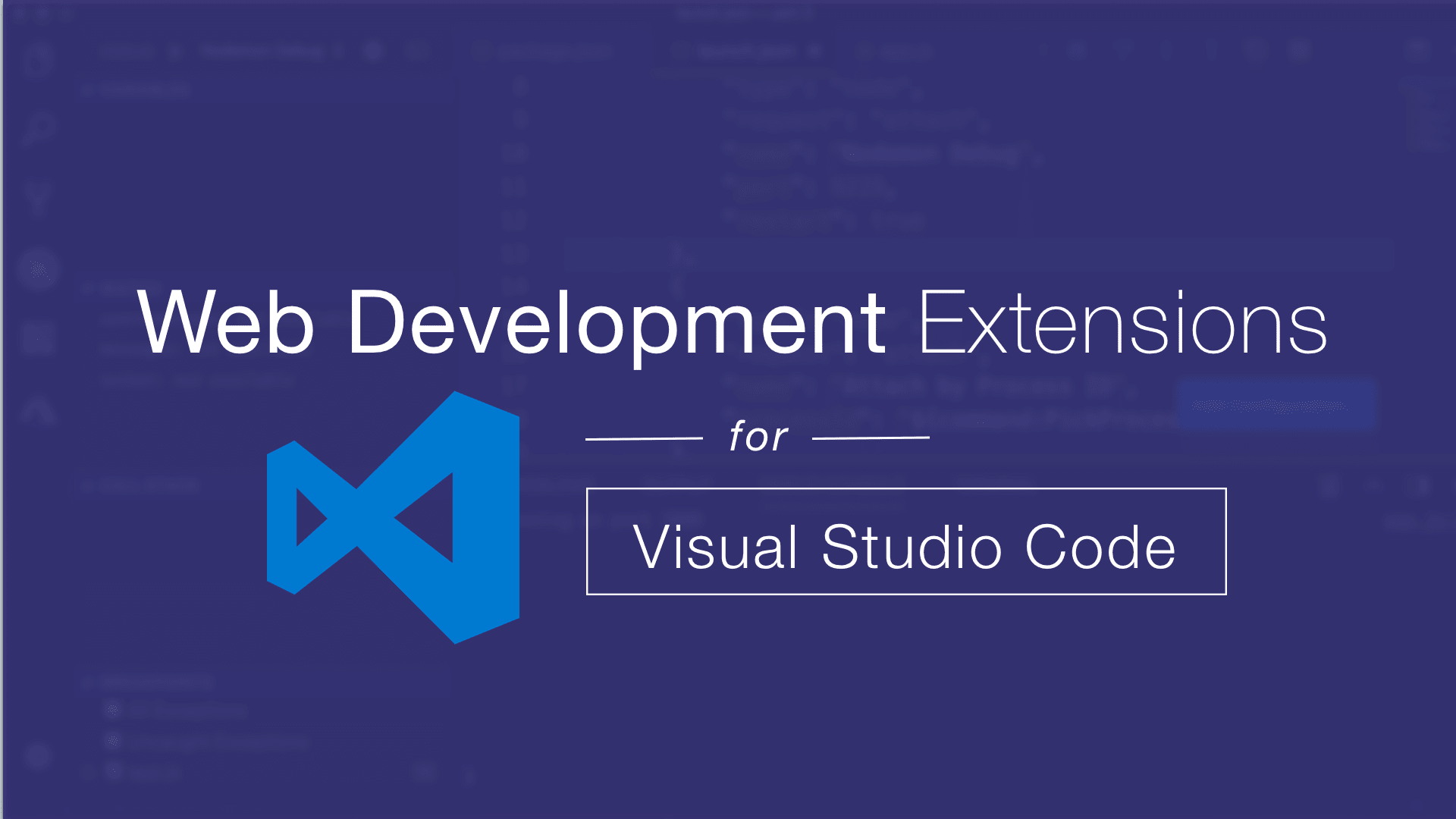Enable the All Exceptions breakpoint checkbox
1456x819 pixels.
coord(114,711)
